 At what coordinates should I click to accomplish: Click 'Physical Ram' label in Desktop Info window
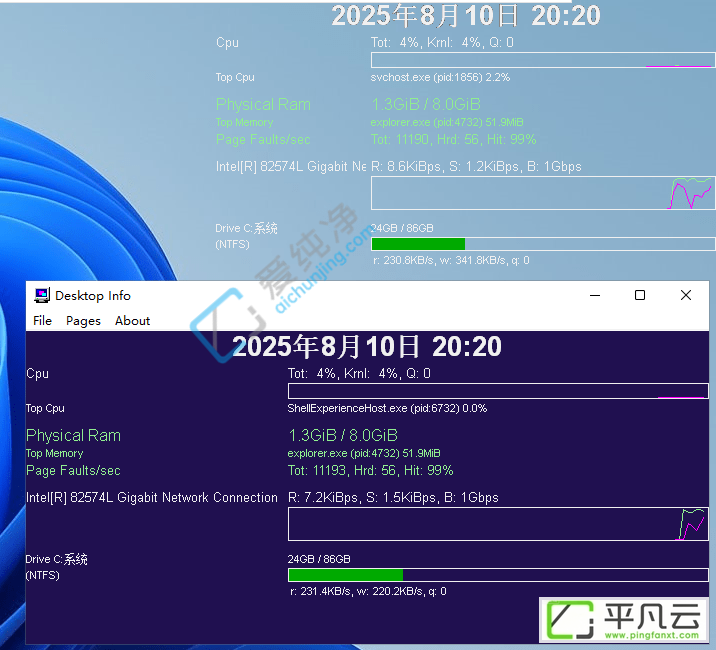[x=73, y=435]
